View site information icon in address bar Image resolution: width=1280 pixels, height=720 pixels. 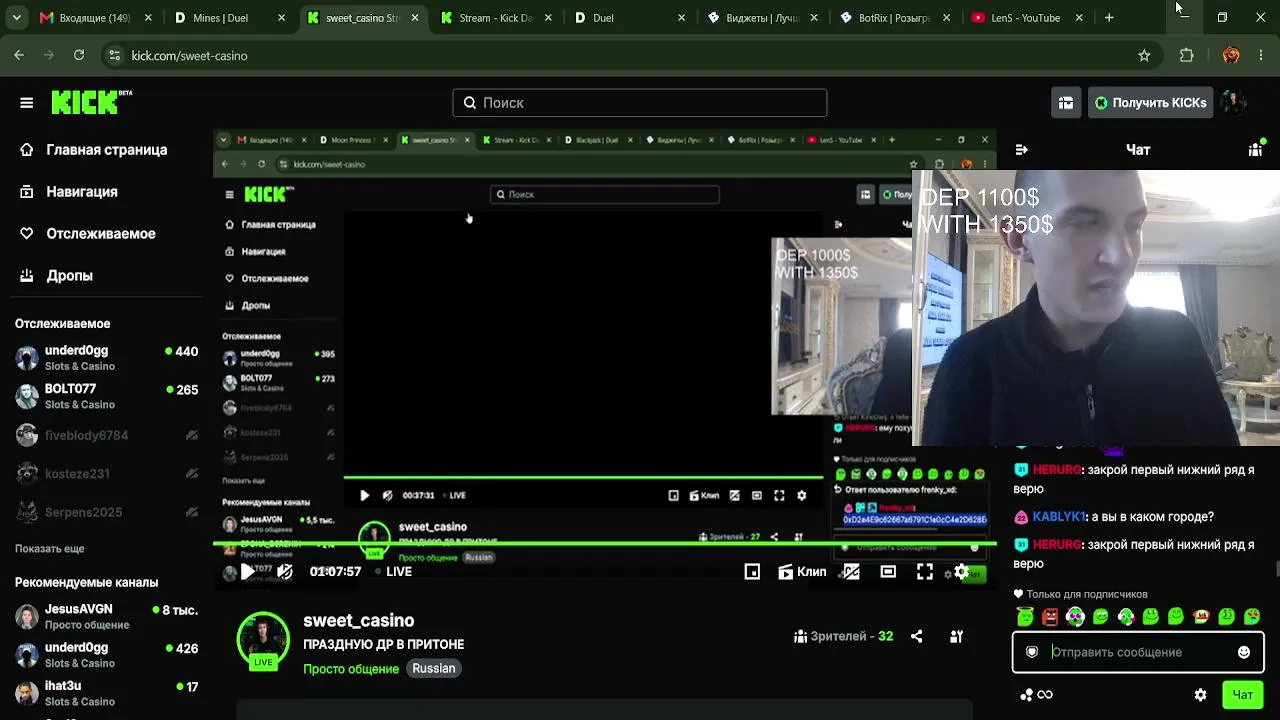coord(114,56)
